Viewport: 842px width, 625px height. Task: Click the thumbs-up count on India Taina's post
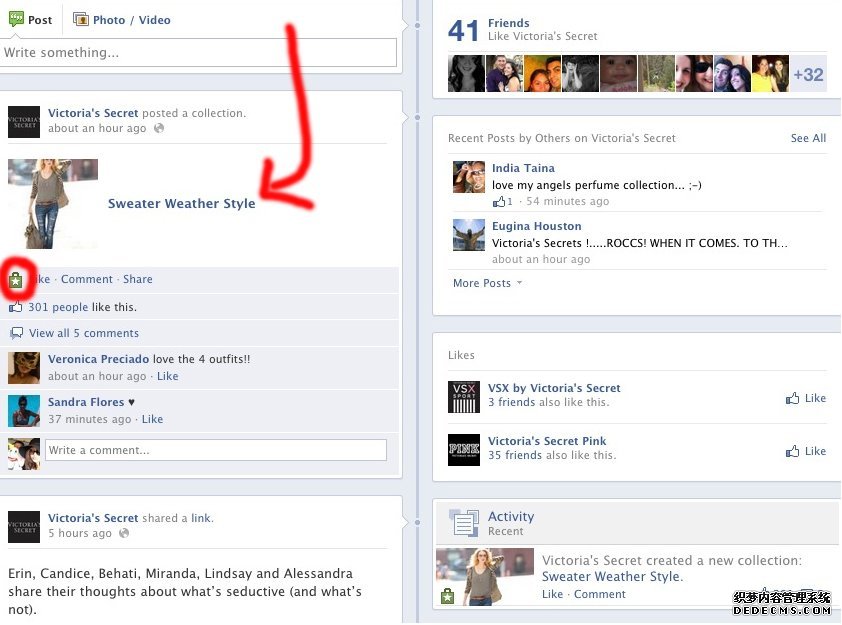click(503, 201)
